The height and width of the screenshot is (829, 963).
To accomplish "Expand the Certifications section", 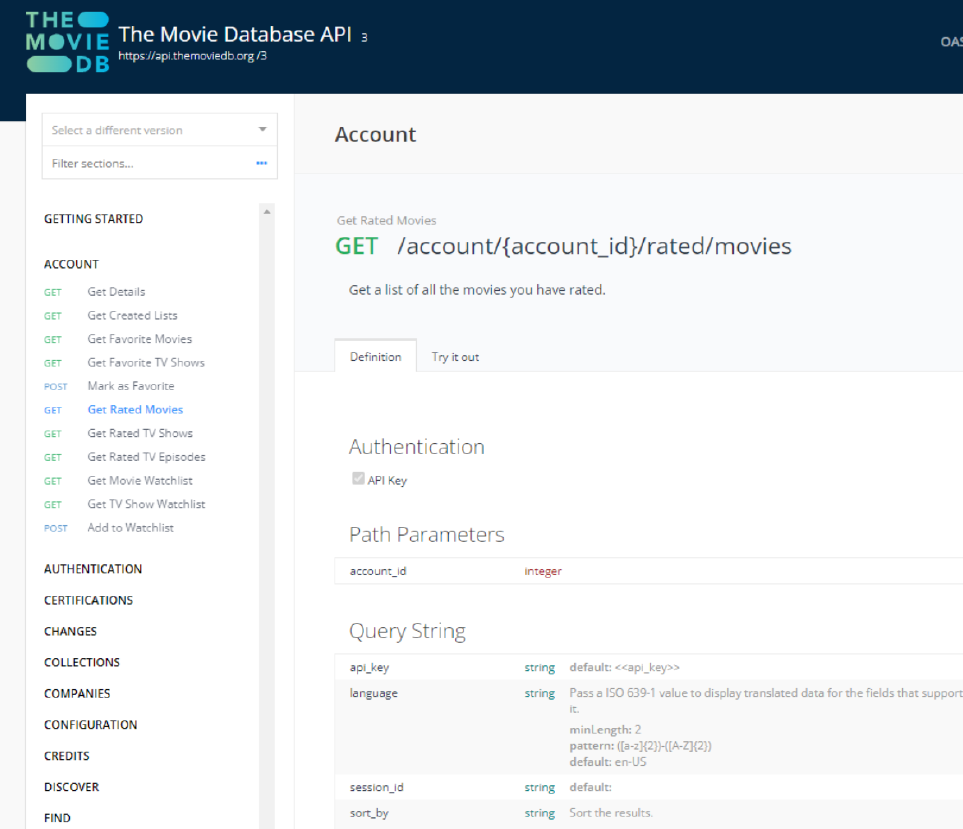I will pyautogui.click(x=88, y=601).
